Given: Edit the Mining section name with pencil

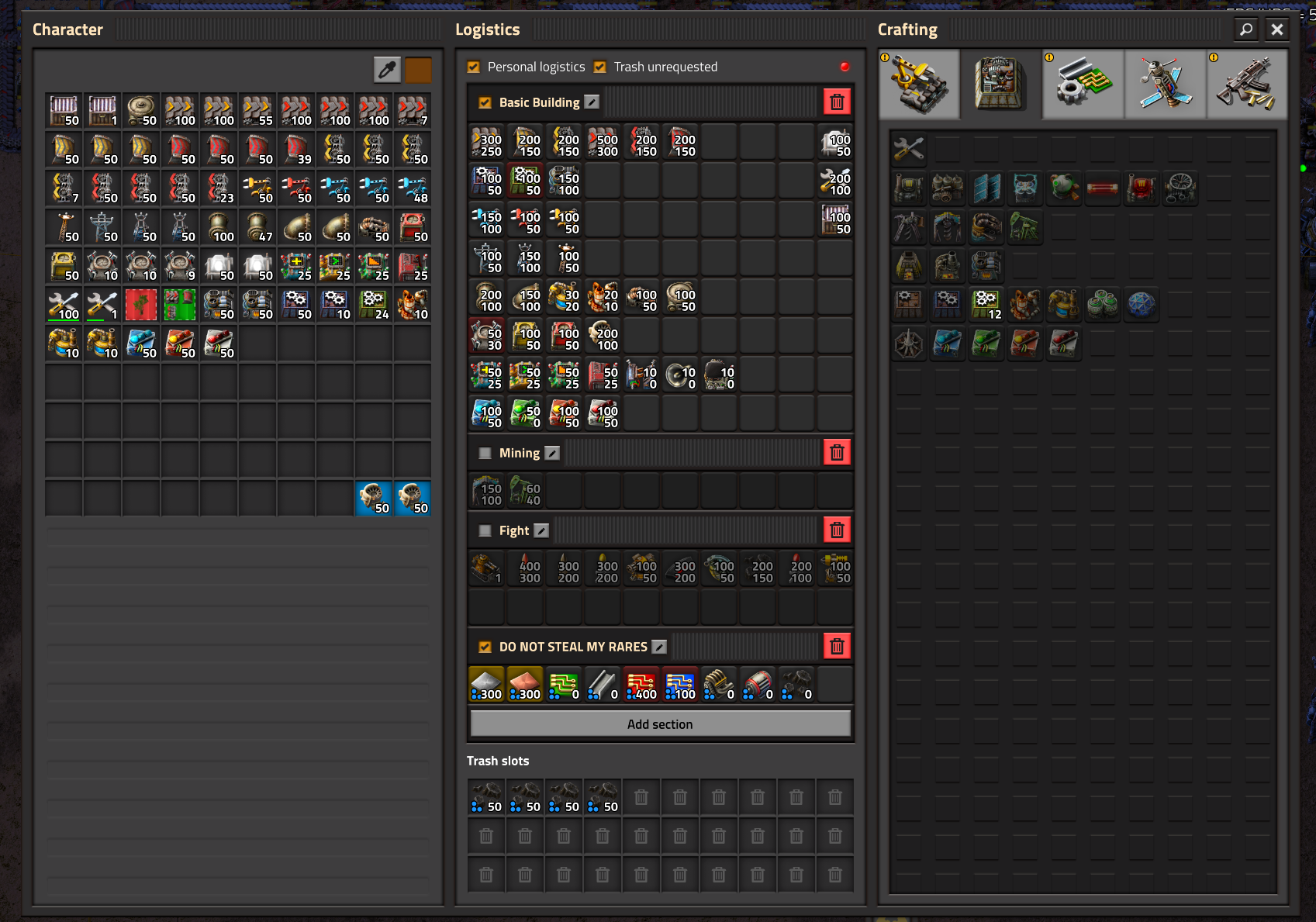Looking at the screenshot, I should (552, 453).
